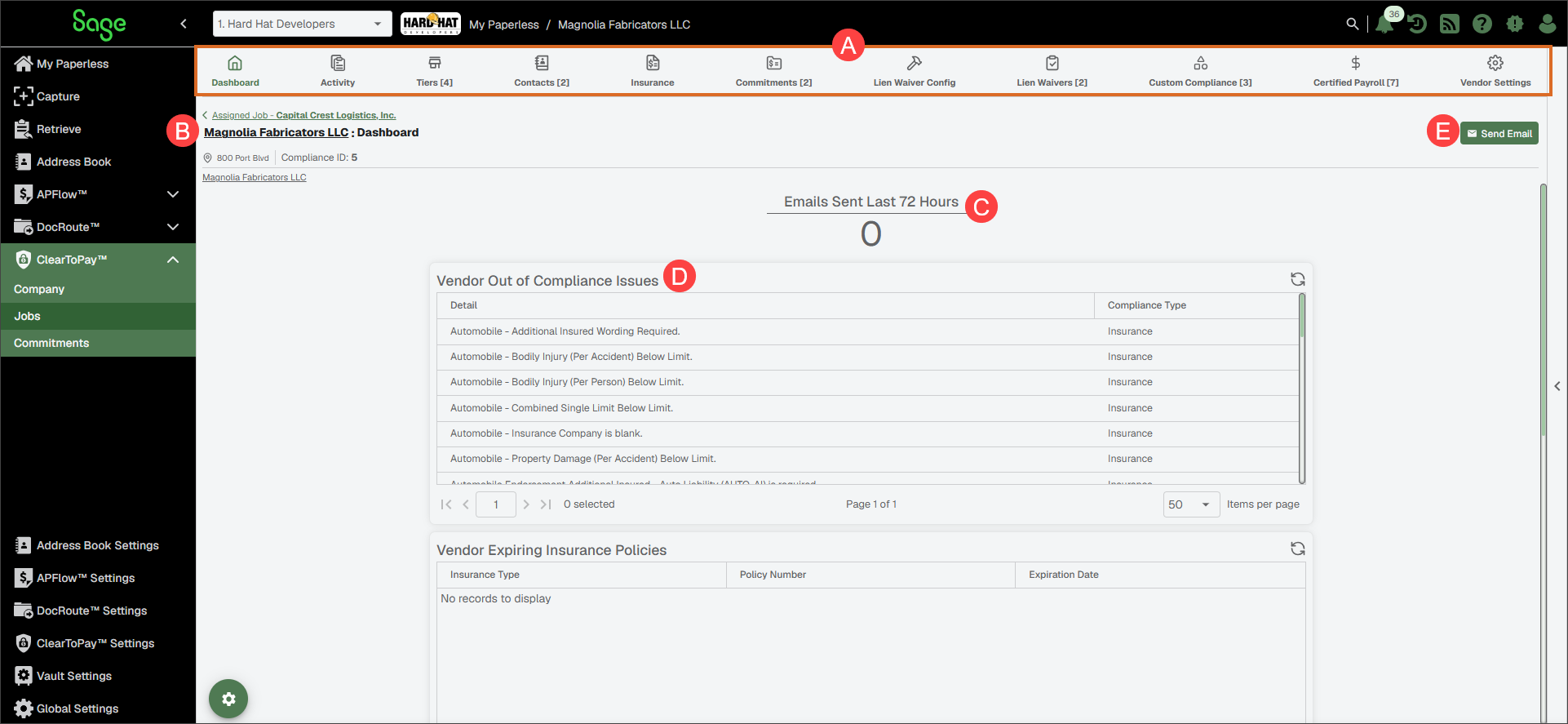Open the Activity tab

pyautogui.click(x=338, y=71)
